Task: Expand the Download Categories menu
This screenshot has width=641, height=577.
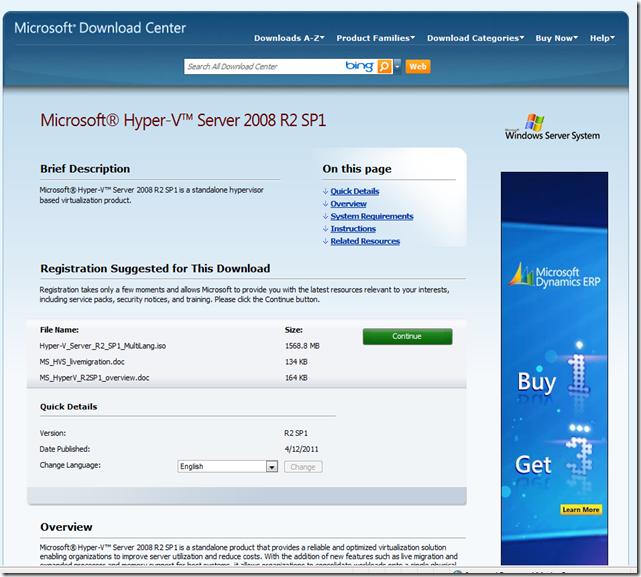Action: [475, 38]
